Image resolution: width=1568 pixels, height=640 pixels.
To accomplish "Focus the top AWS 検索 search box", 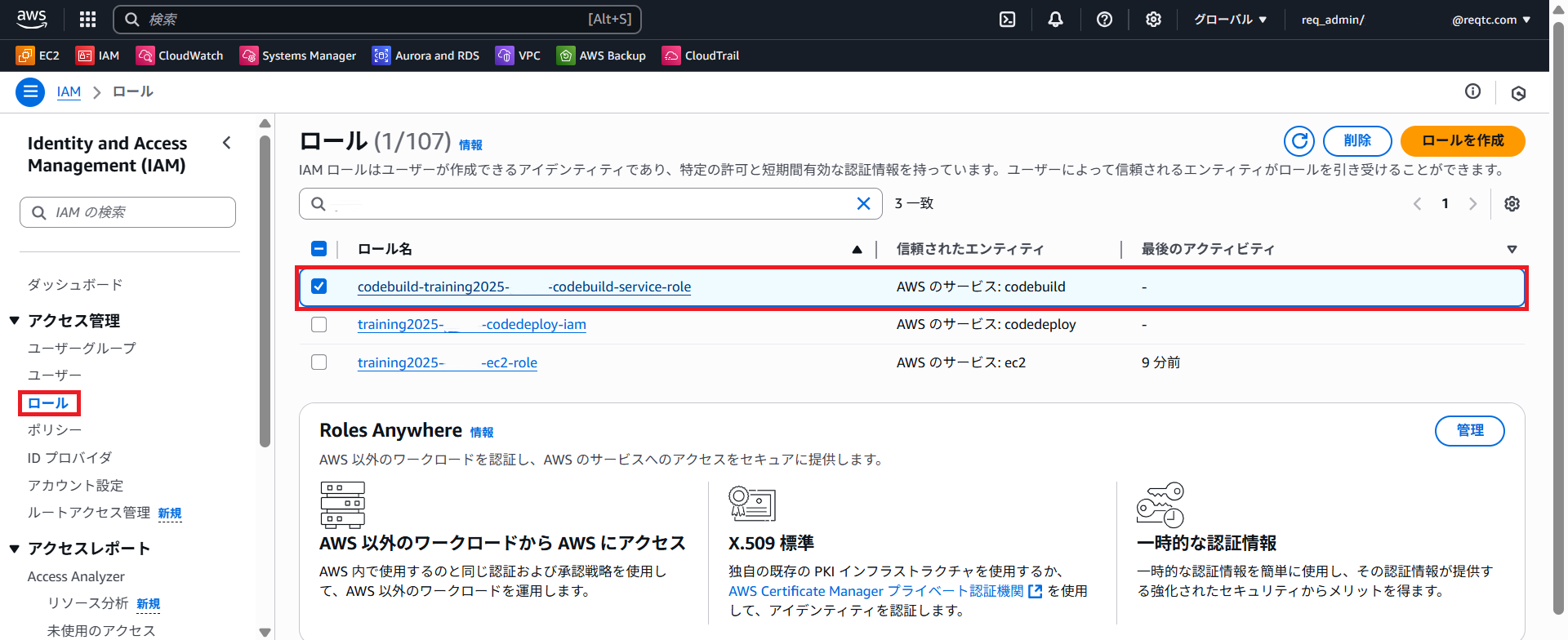I will (377, 20).
